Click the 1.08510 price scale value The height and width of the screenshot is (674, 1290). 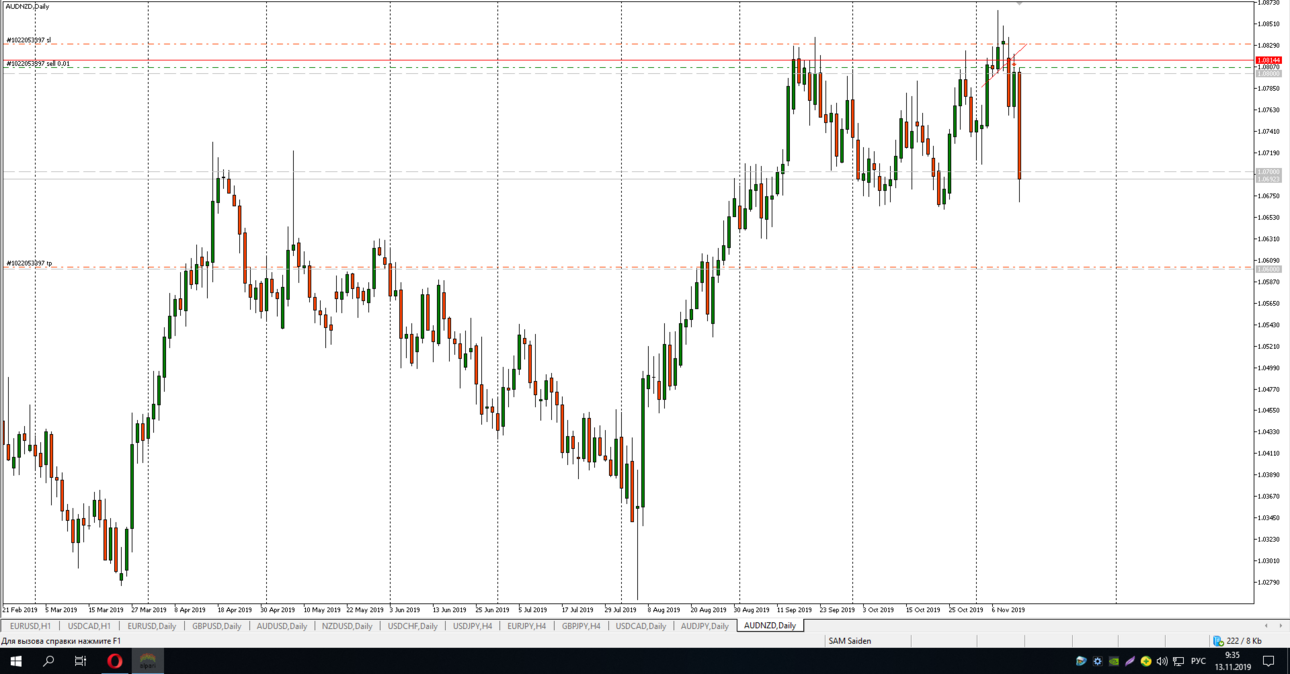click(1268, 24)
